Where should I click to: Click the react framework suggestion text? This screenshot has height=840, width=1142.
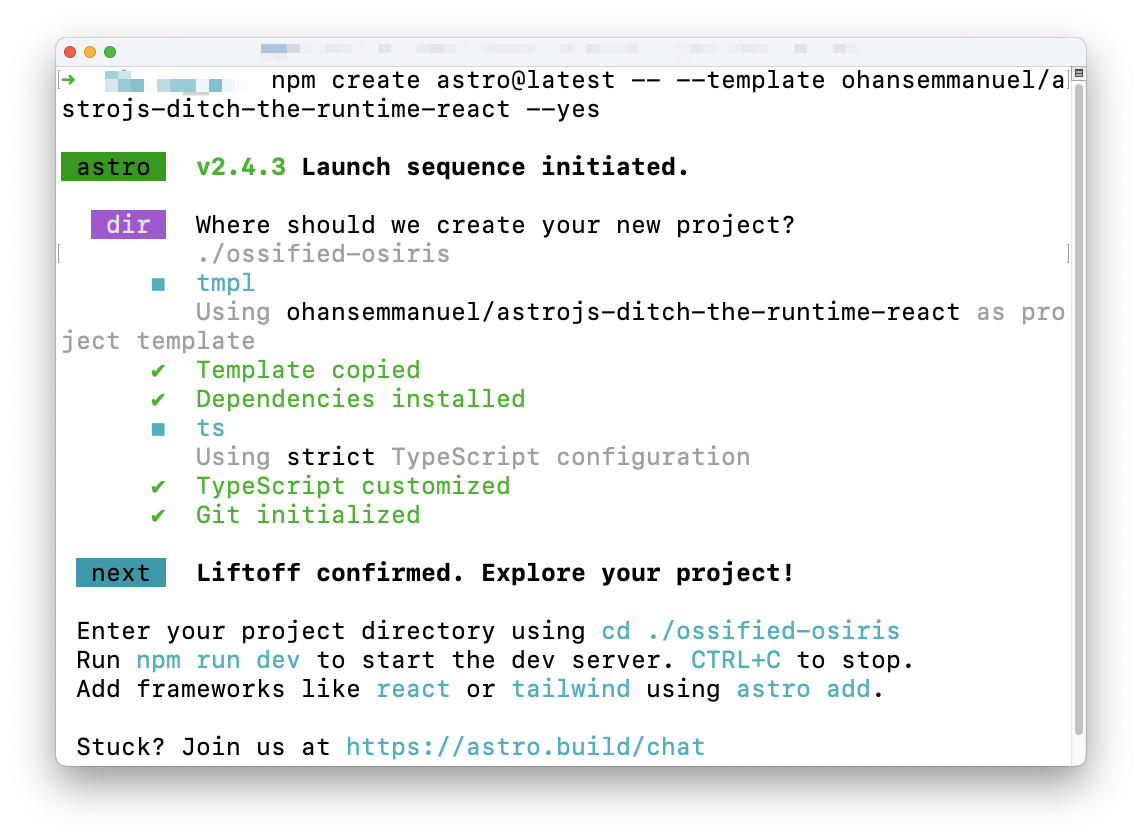coord(413,688)
